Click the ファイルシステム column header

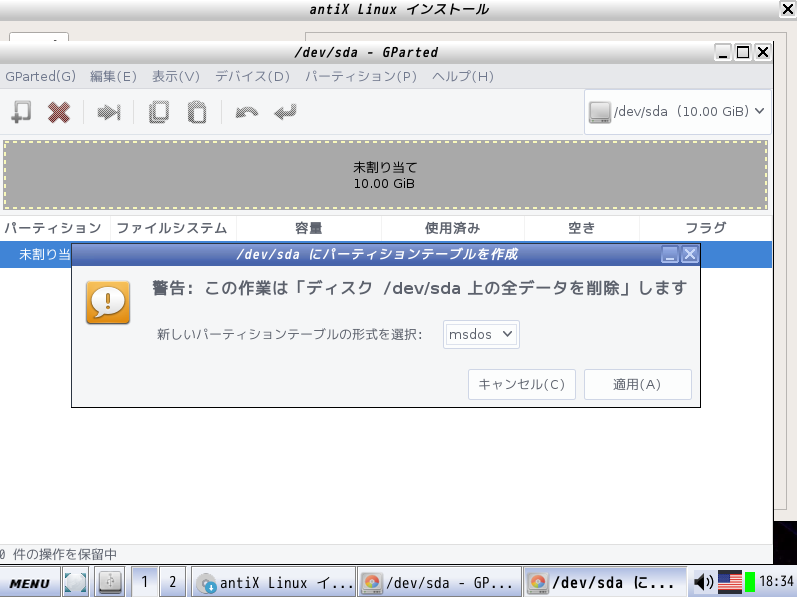tap(173, 228)
